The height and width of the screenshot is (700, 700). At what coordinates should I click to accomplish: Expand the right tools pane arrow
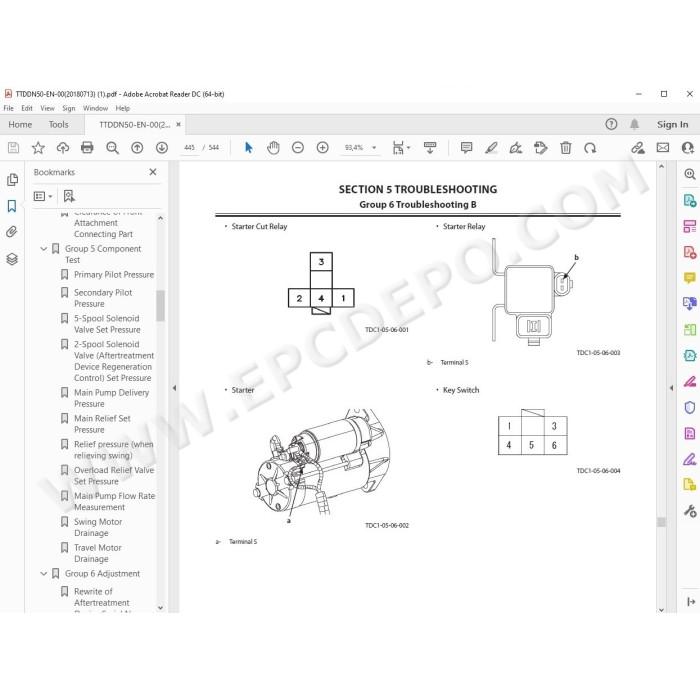671,388
